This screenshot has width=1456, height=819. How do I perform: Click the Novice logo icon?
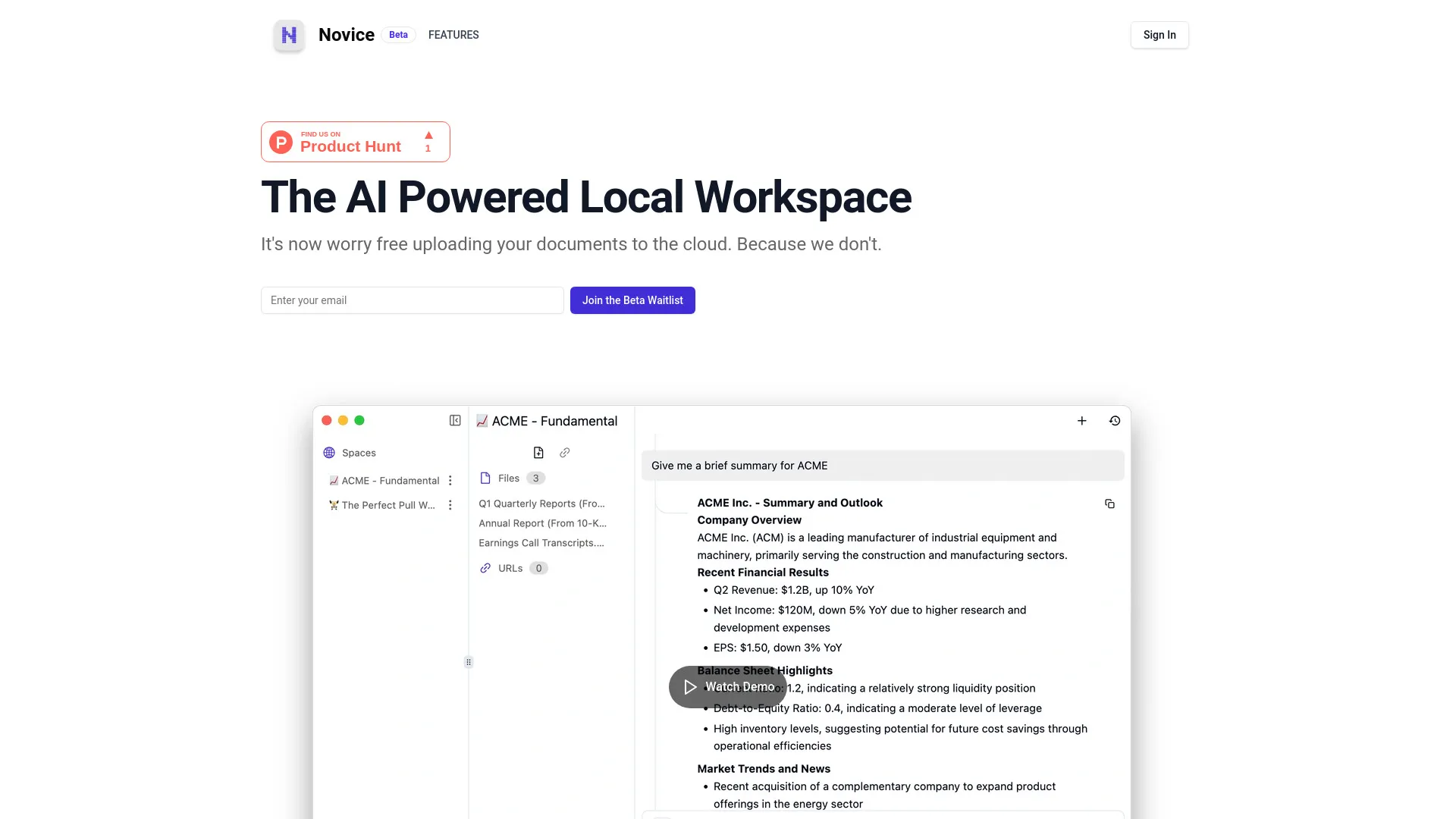[x=288, y=35]
